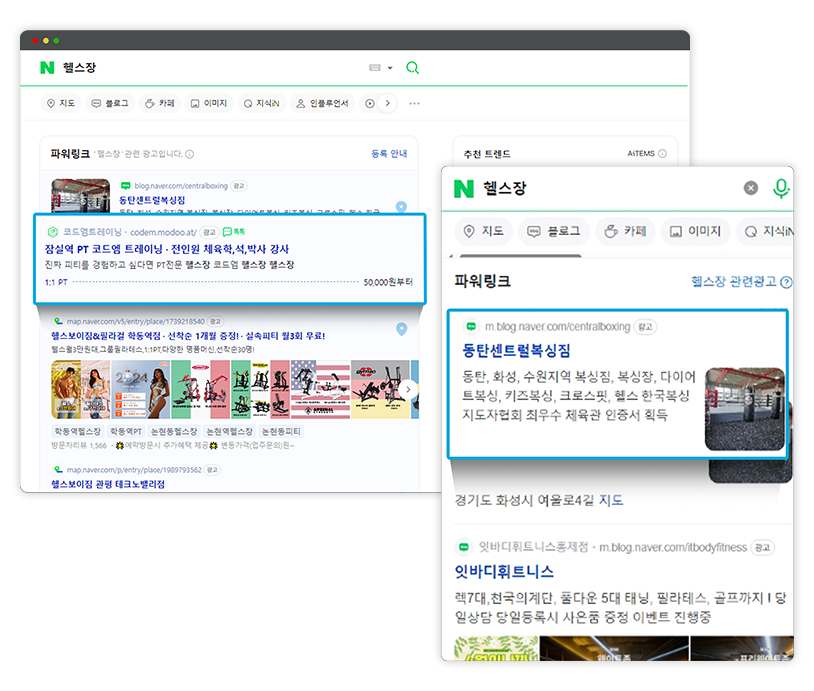Select the 지도 tab in desktop window
The width and height of the screenshot is (814, 691).
61,103
